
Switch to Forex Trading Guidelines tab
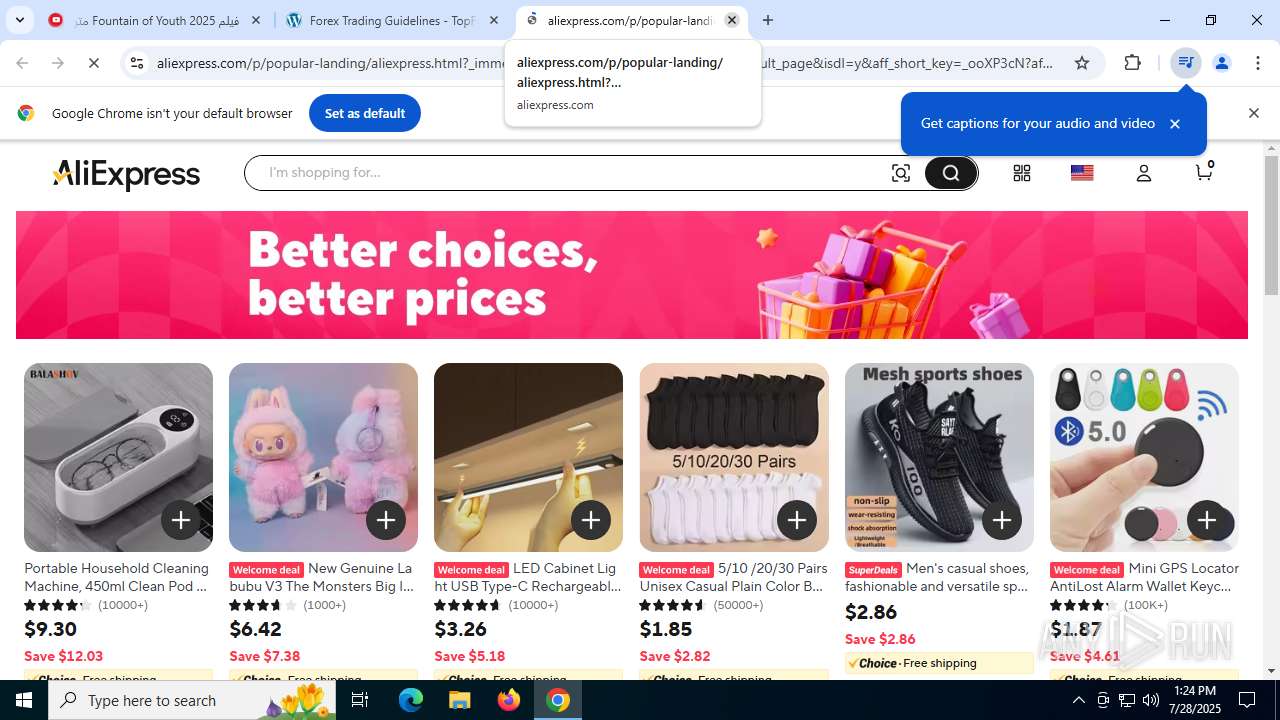click(x=392, y=20)
